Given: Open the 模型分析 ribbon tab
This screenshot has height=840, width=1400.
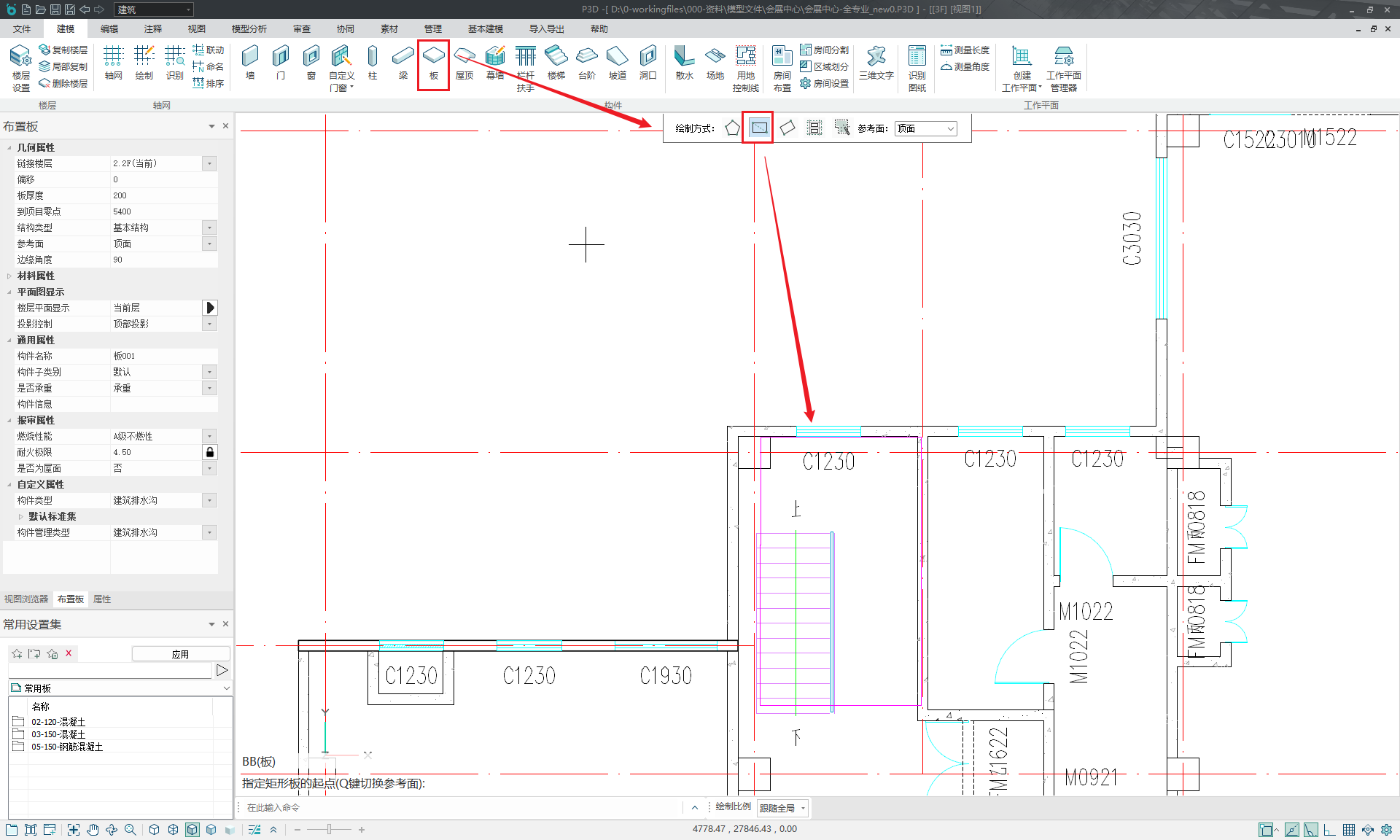Looking at the screenshot, I should pos(249,28).
